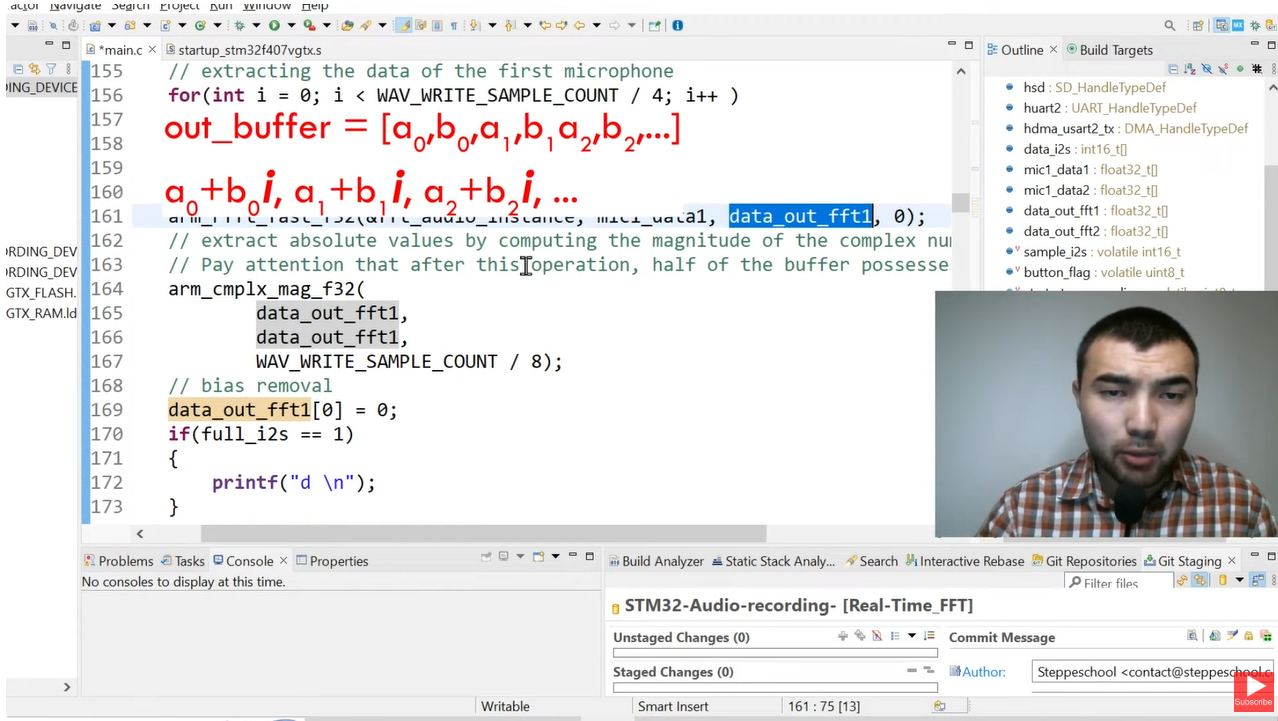Open the Run button dropdown arrow
Viewport: 1278px width, 721px height.
click(x=291, y=25)
